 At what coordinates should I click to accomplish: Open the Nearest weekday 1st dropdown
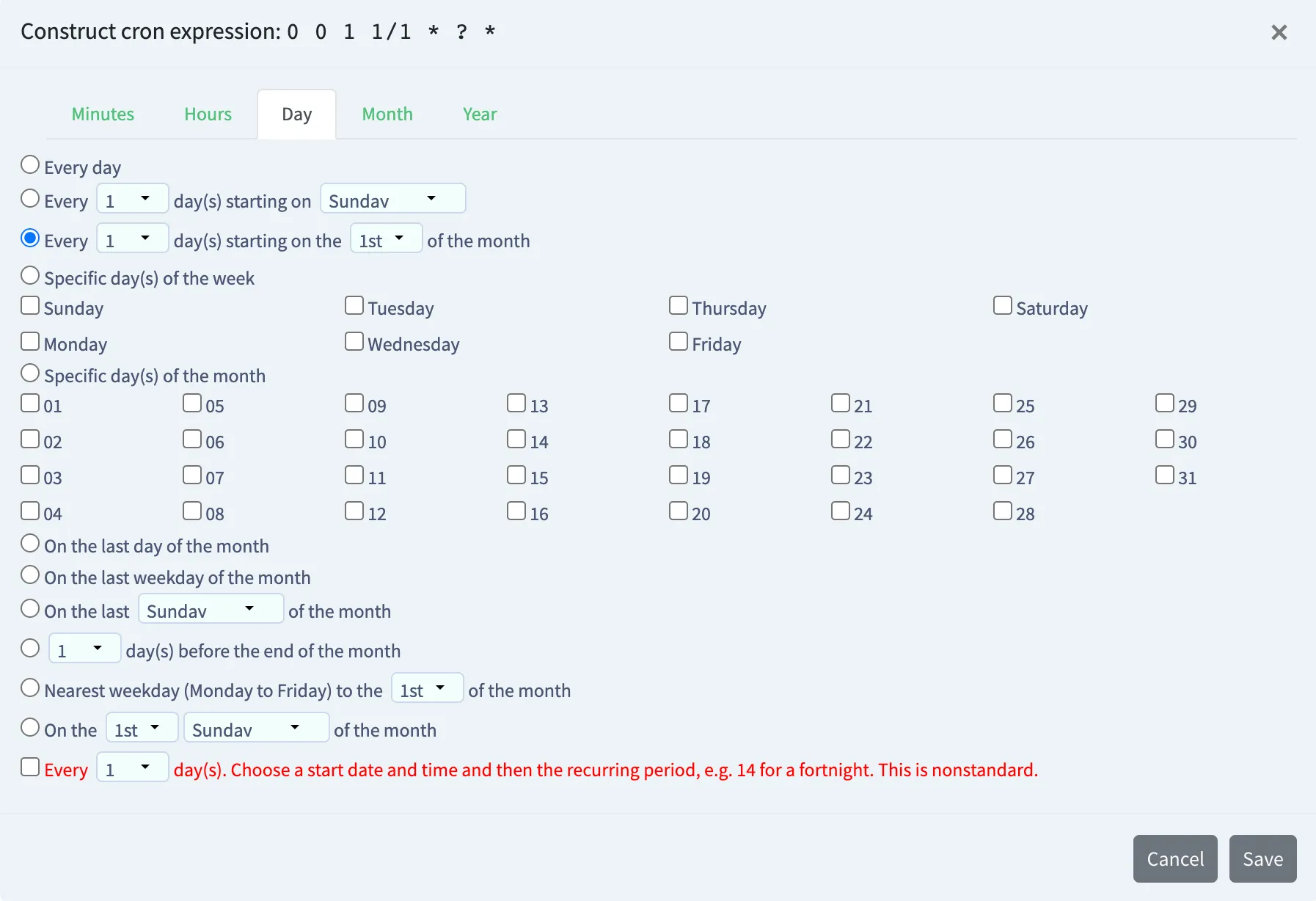tap(427, 687)
